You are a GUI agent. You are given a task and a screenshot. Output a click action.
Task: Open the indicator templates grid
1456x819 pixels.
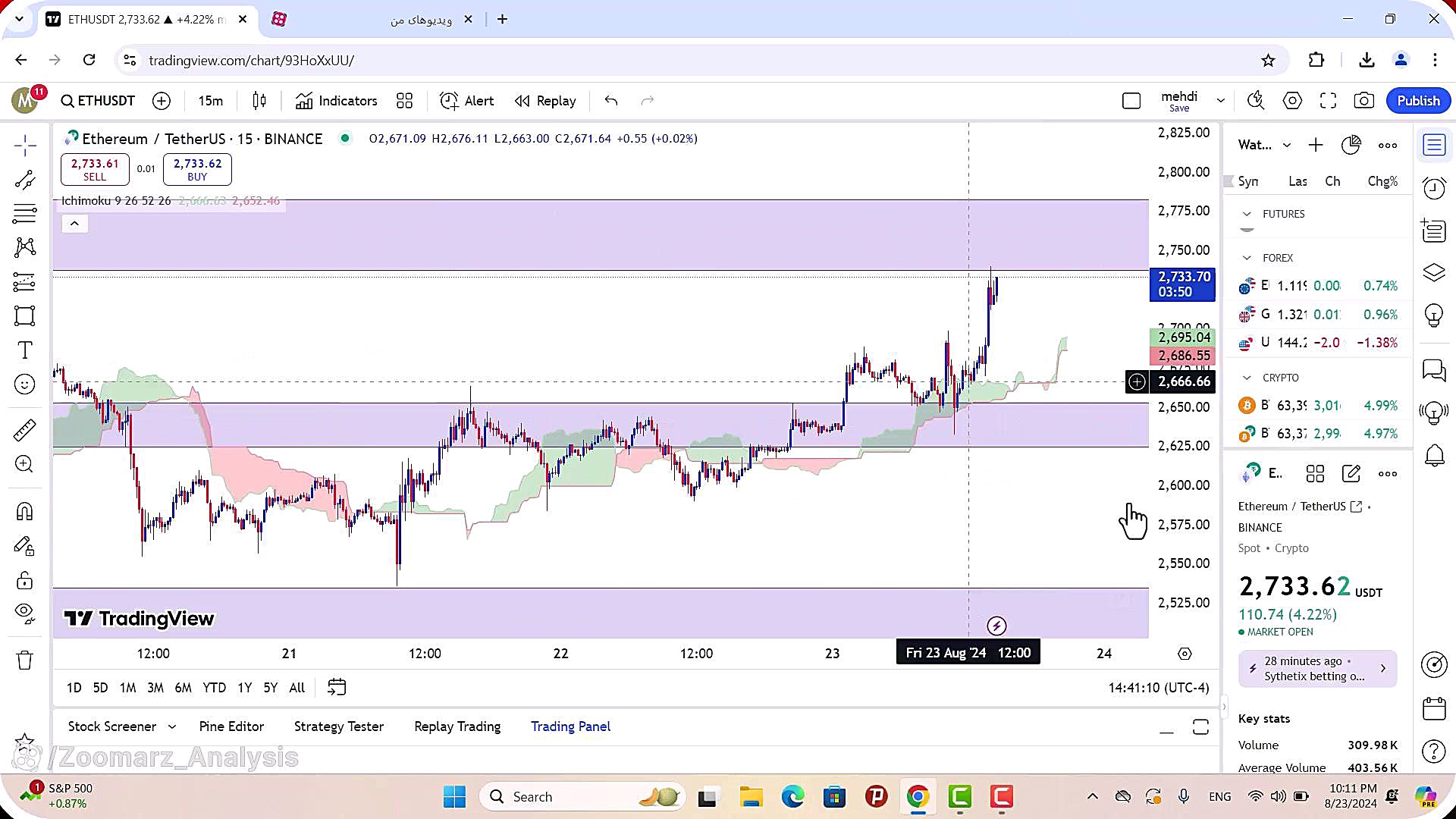coord(405,101)
